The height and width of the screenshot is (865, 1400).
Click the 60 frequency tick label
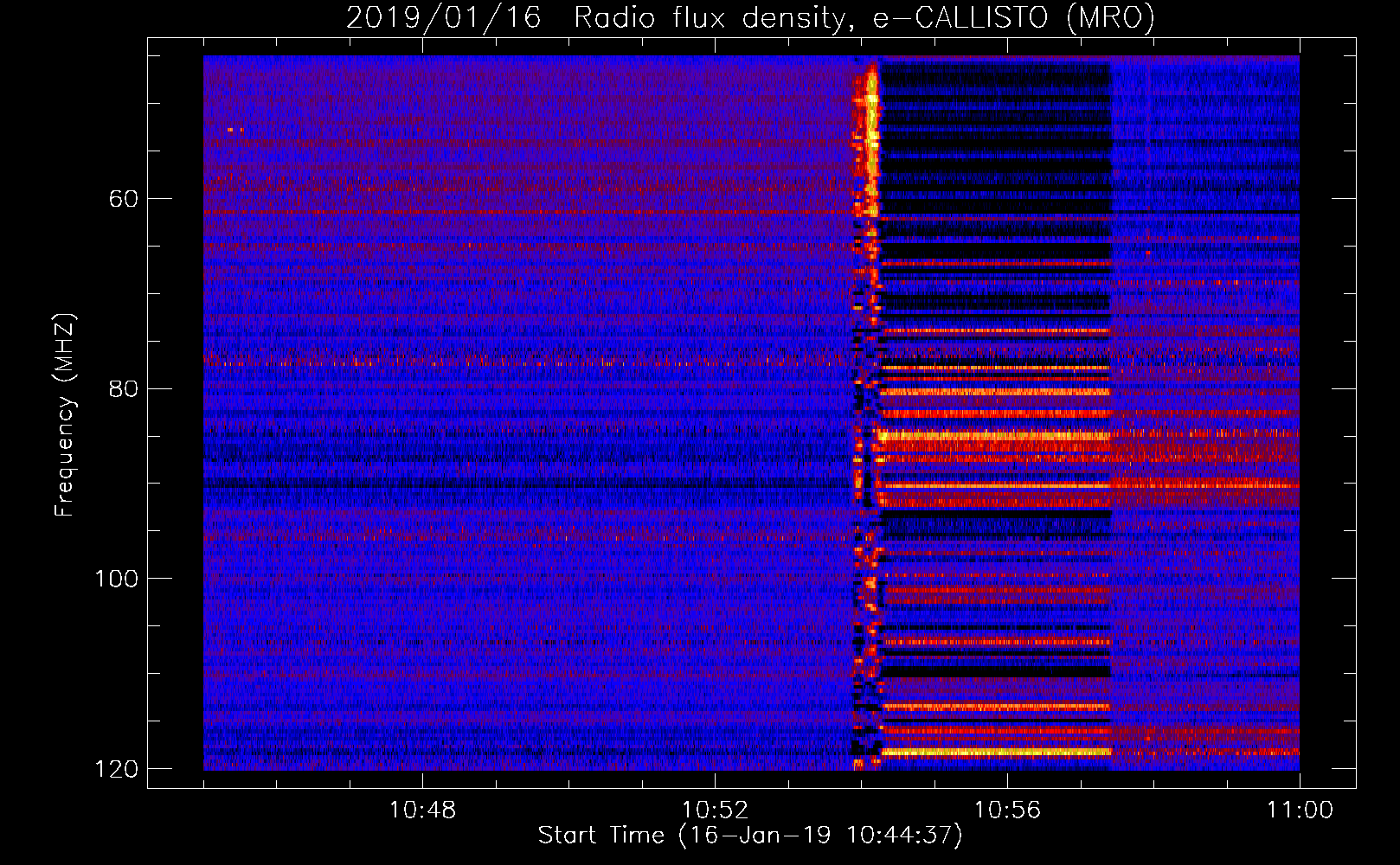[124, 199]
